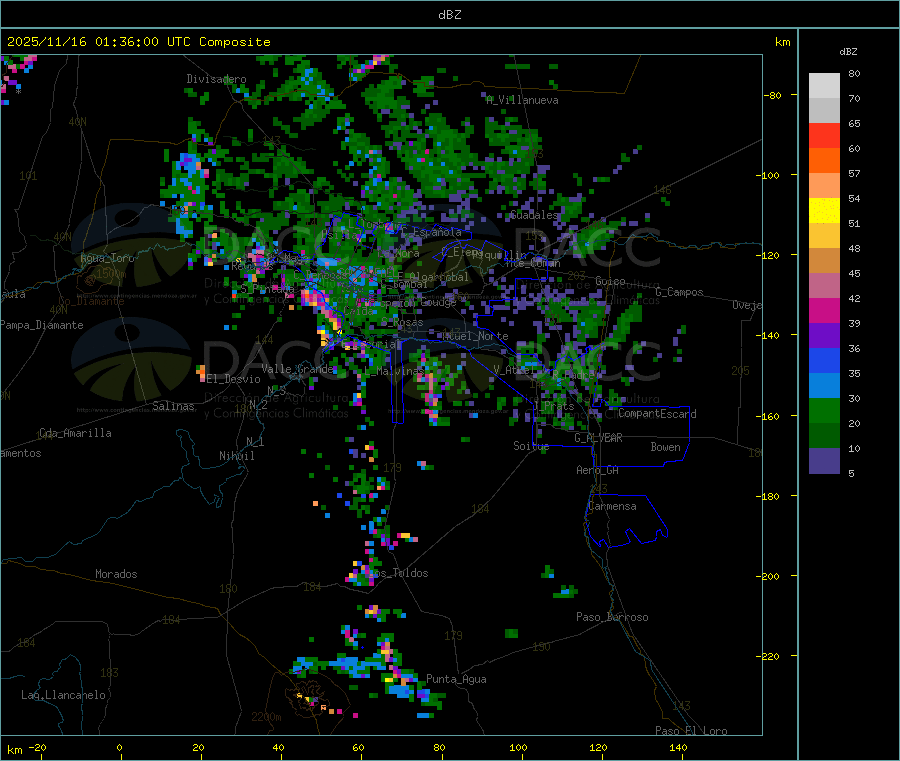Click the Goico map label
The width and height of the screenshot is (900, 761).
(610, 281)
